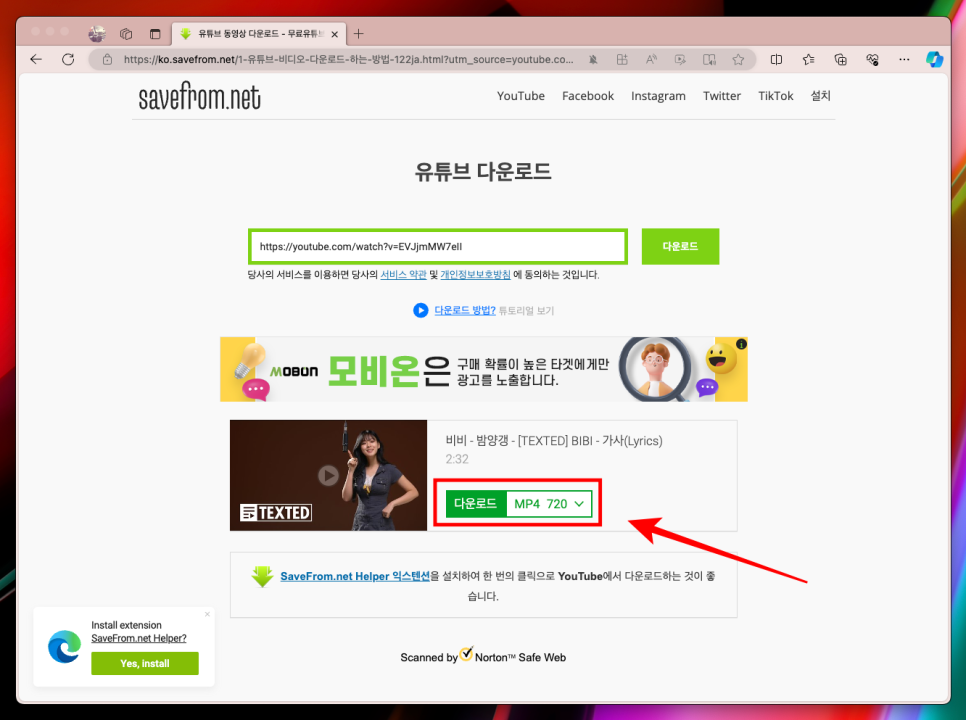Click the read aloud icon

[651, 59]
